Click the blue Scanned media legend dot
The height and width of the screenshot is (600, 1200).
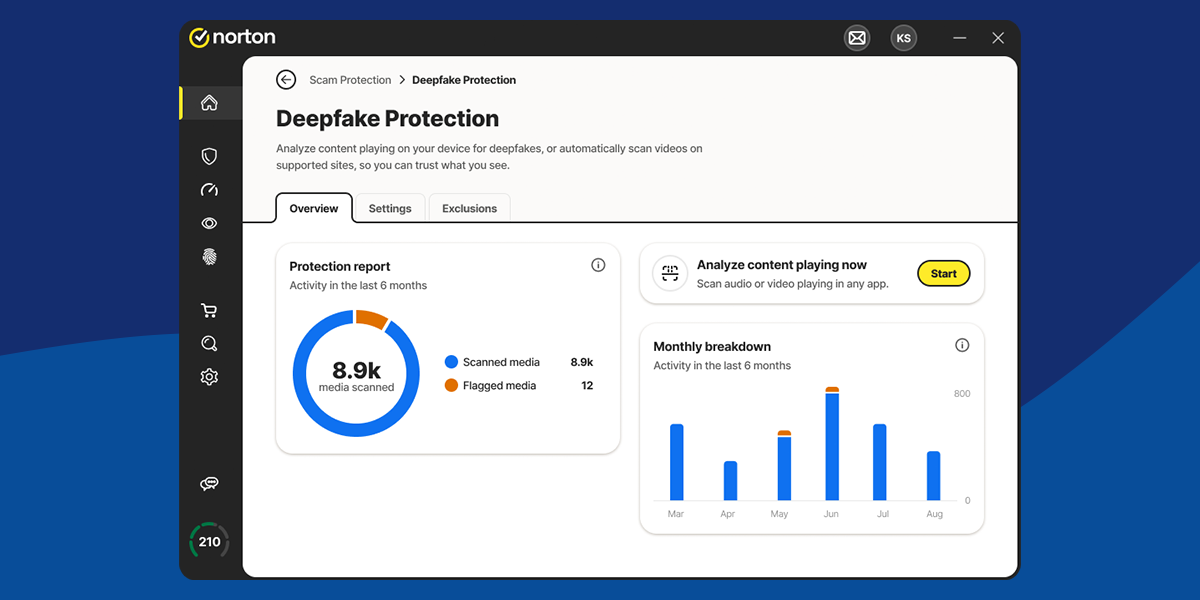pos(453,363)
